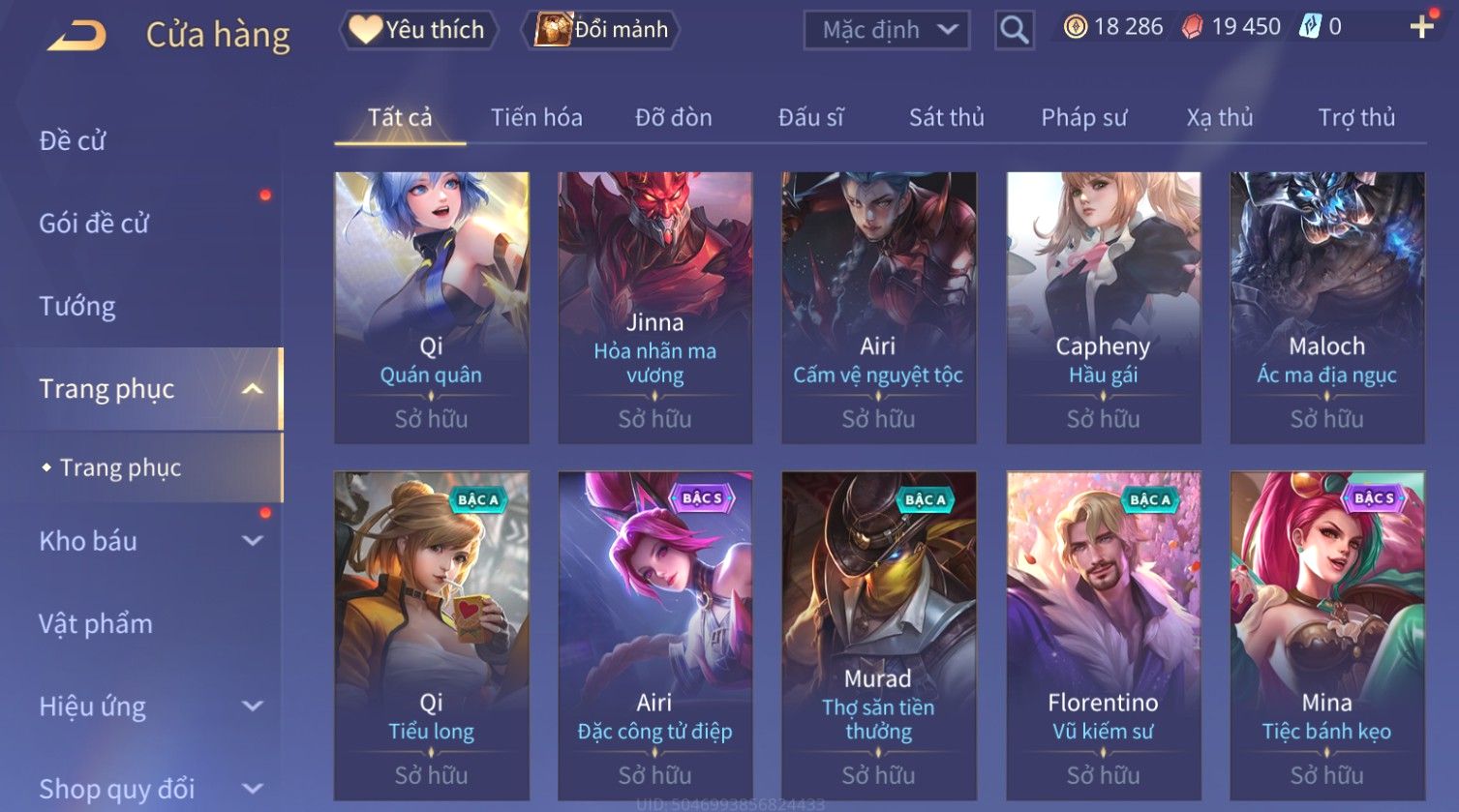Open the Mina Tiệc bánh kẹo skin card
The image size is (1459, 812).
tap(1327, 635)
